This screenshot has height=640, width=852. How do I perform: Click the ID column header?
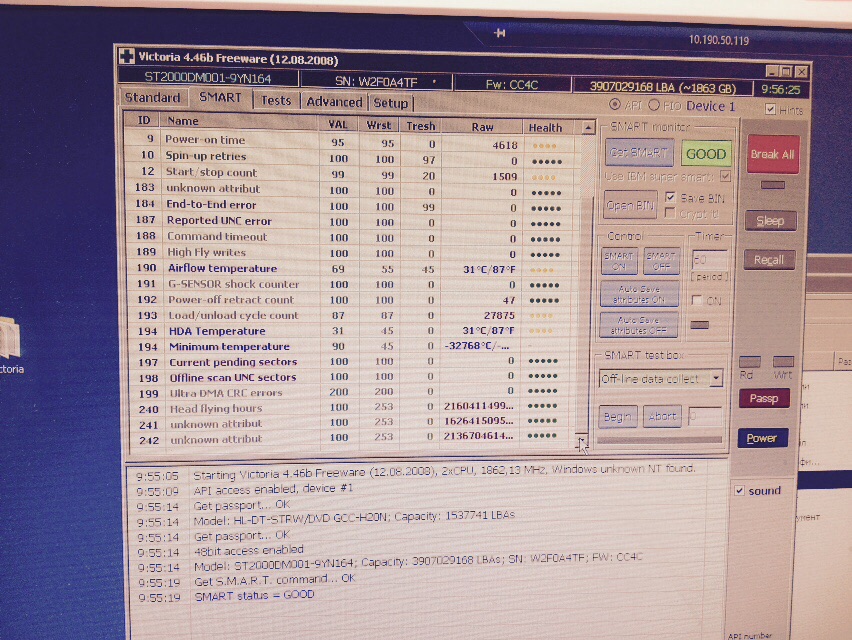143,121
